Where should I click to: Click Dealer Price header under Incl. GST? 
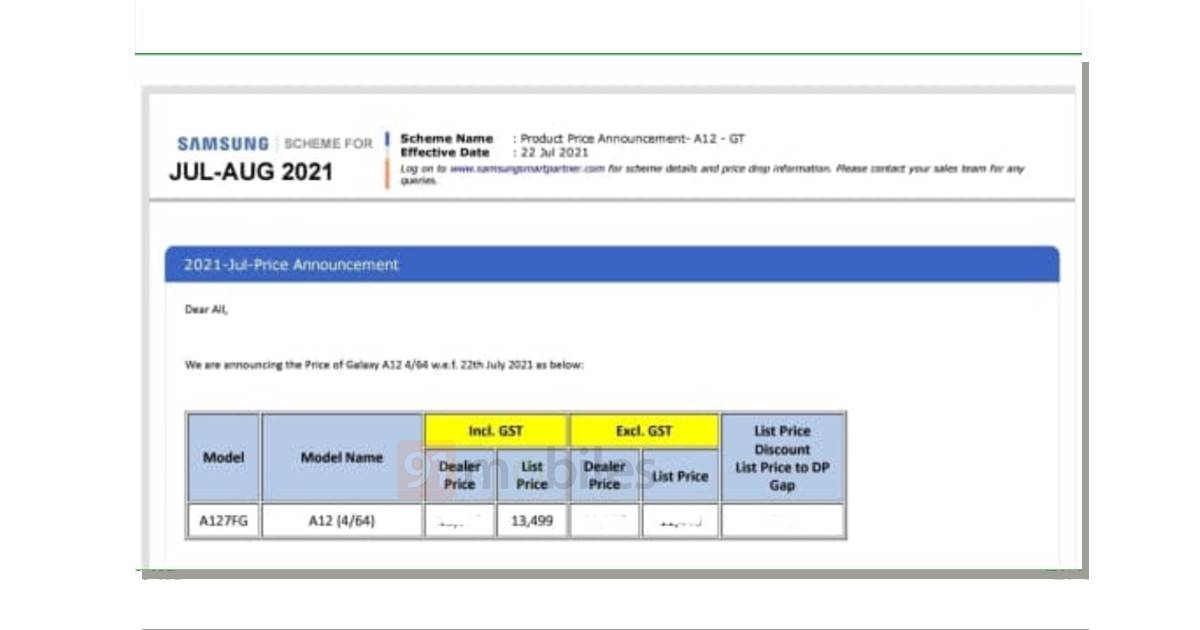point(459,475)
